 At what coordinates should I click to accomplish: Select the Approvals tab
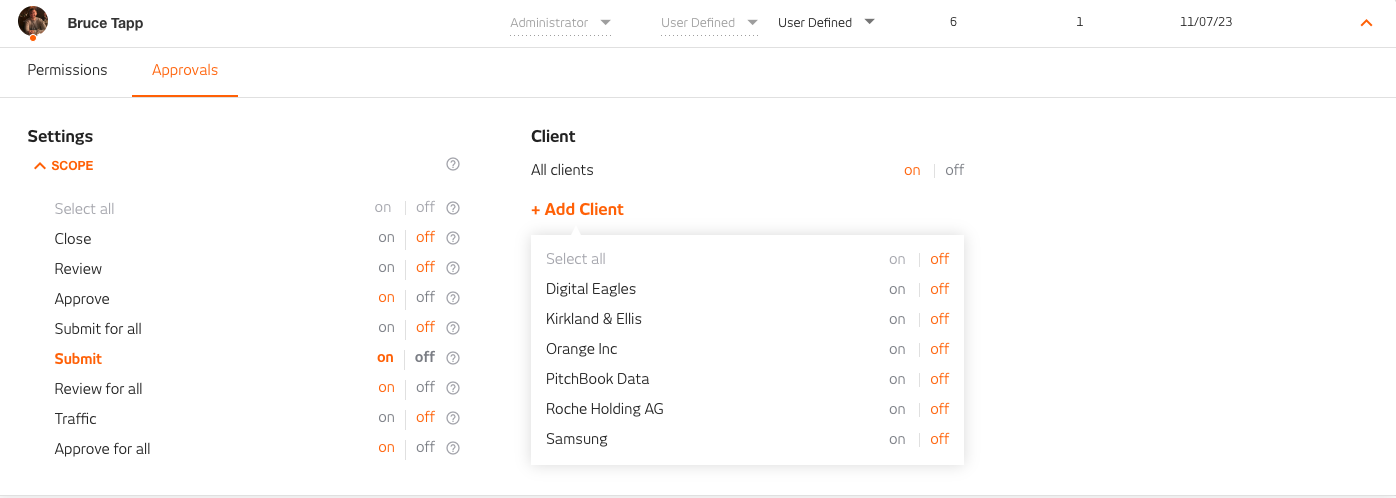pyautogui.click(x=185, y=70)
